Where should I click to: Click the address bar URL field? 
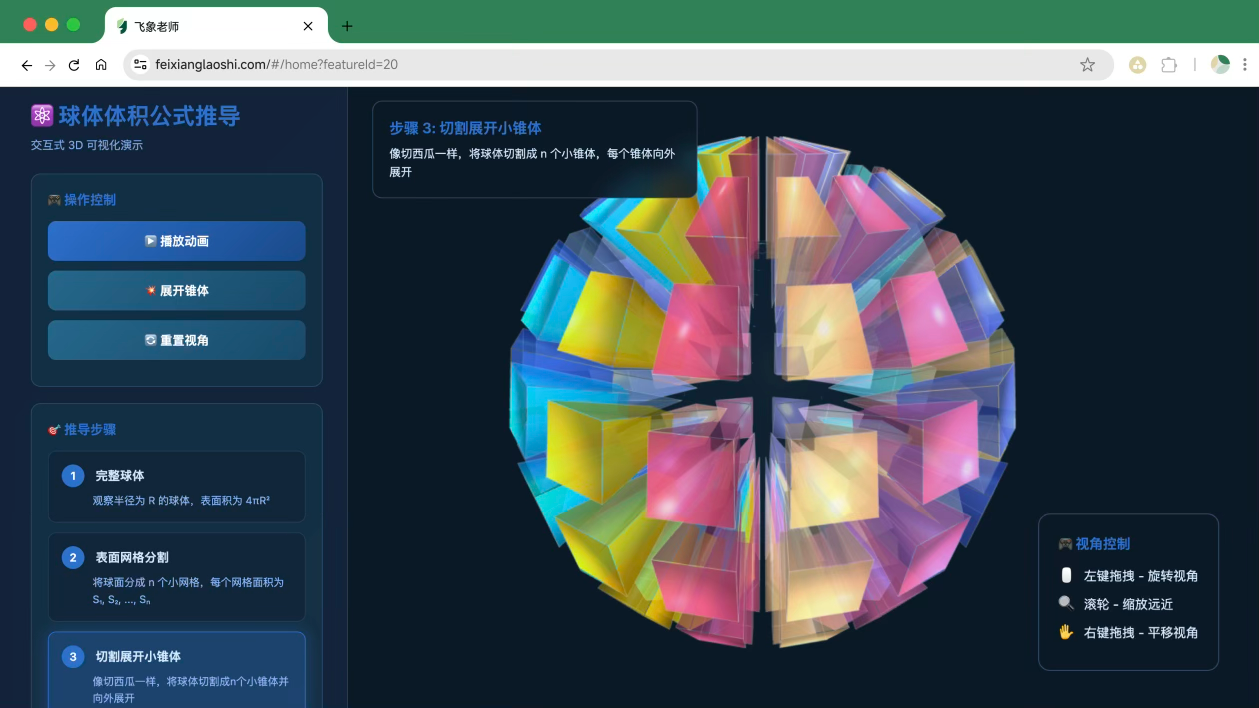coord(600,65)
